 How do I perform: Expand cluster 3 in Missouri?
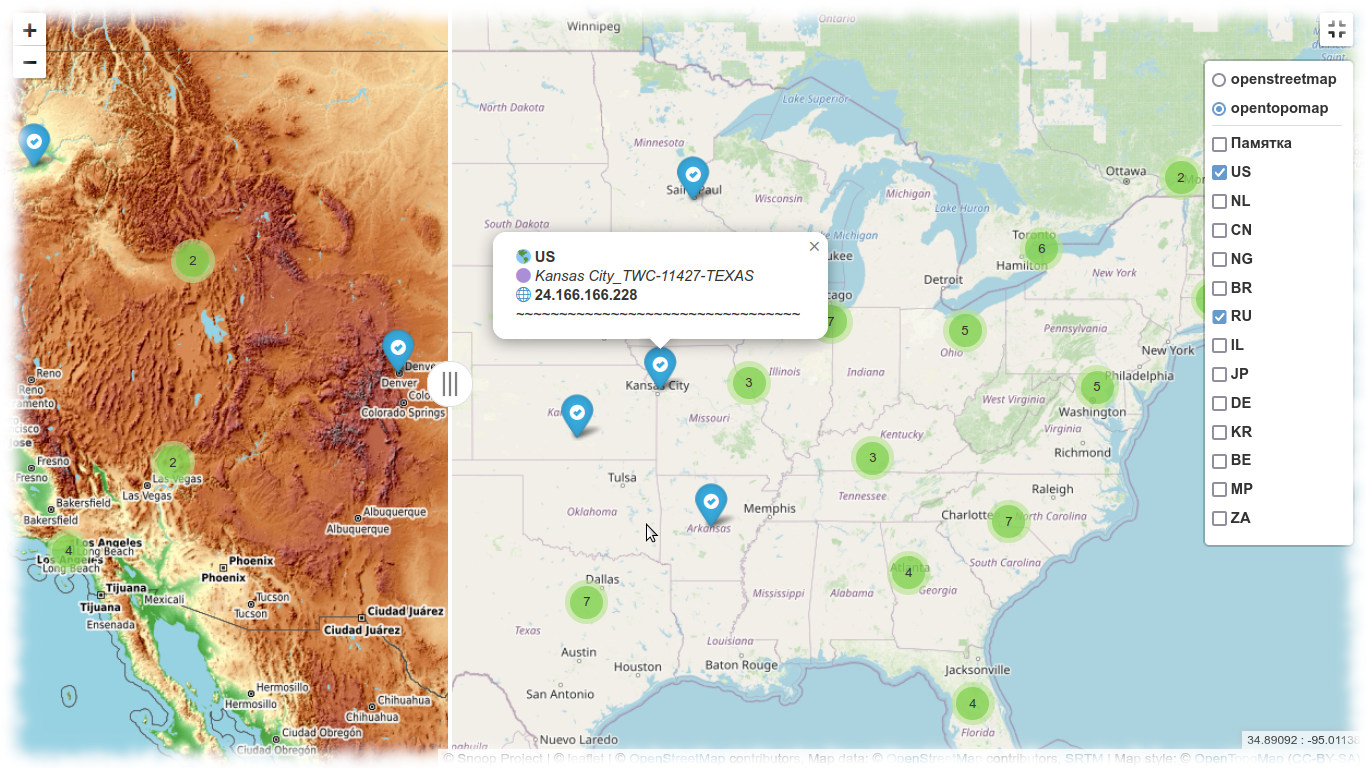[748, 383]
